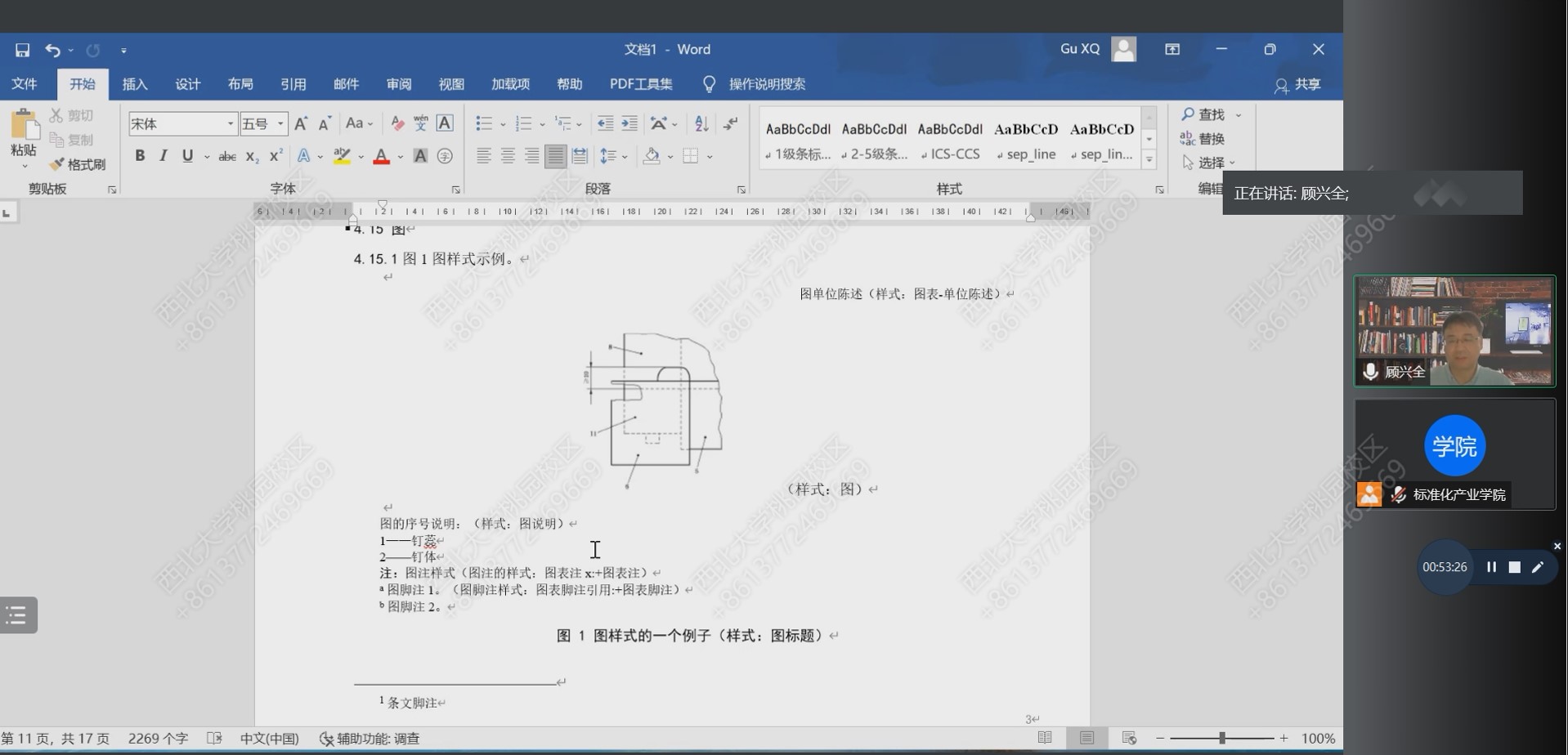Apply bulleted list formatting

pyautogui.click(x=484, y=123)
